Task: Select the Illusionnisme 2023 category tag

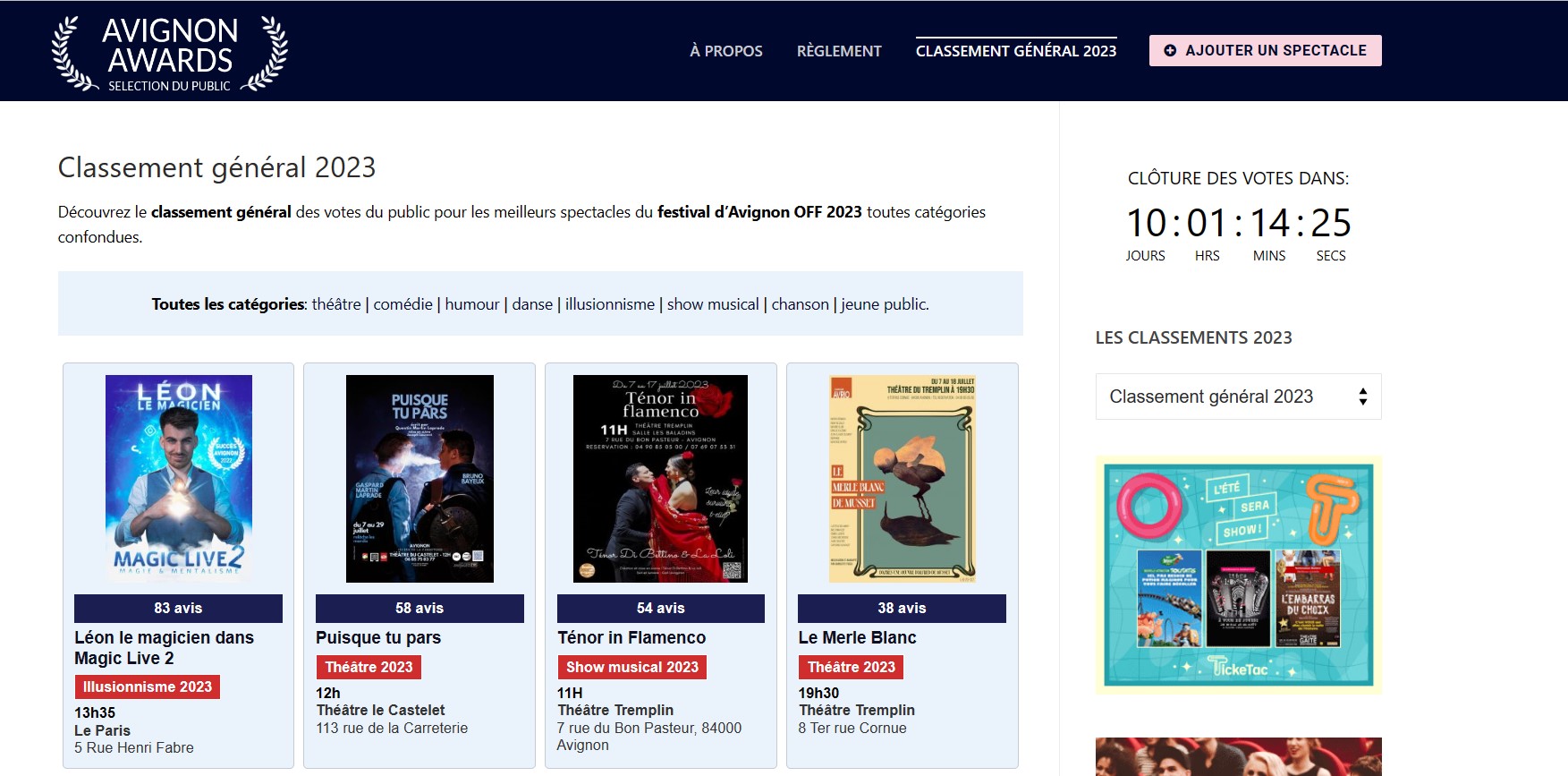Action: tap(147, 686)
